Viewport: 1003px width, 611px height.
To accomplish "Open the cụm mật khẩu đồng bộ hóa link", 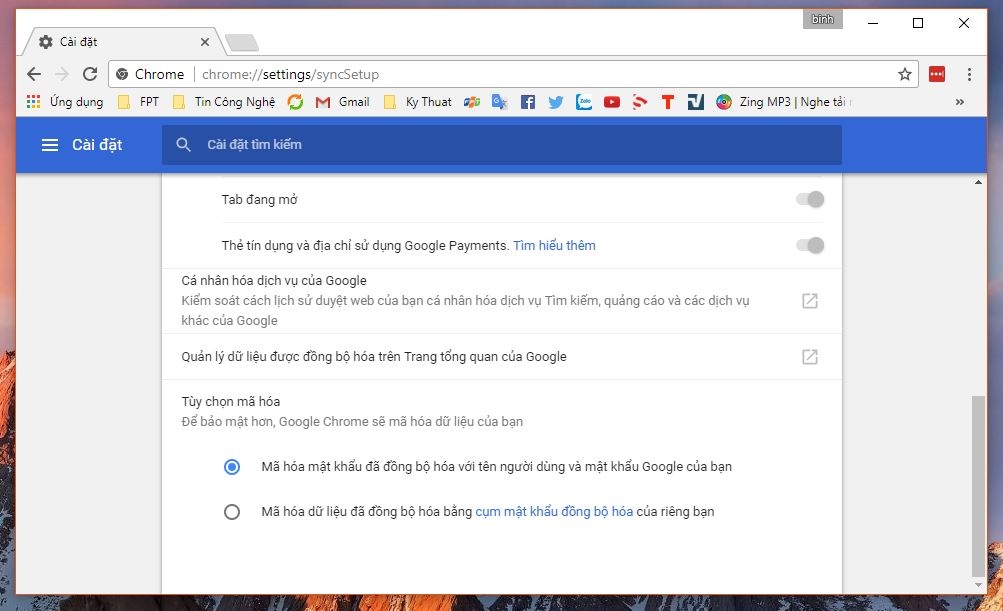I will click(554, 512).
